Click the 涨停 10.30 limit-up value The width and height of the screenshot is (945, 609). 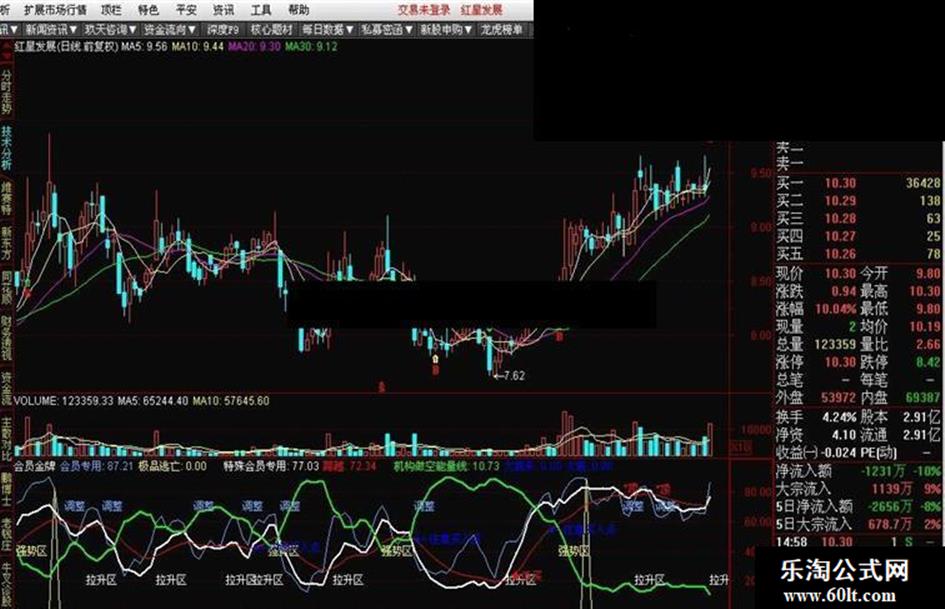840,362
